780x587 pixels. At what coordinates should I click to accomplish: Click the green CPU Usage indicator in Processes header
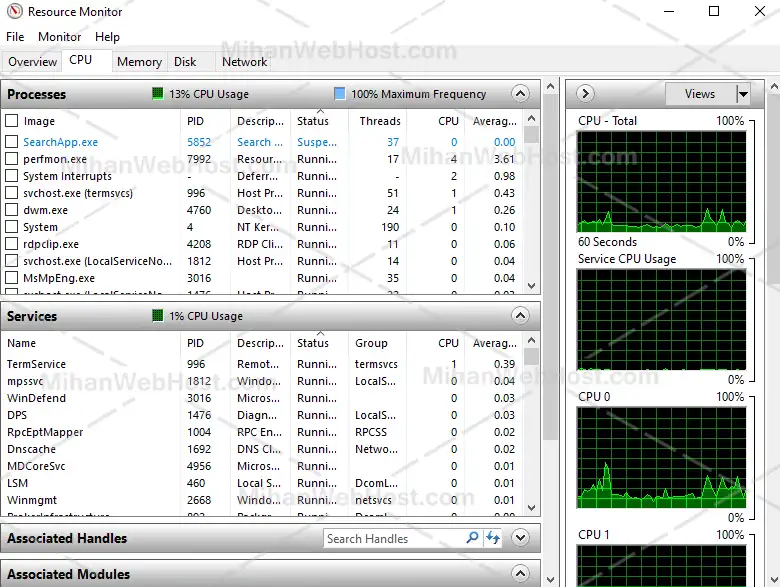tap(158, 94)
